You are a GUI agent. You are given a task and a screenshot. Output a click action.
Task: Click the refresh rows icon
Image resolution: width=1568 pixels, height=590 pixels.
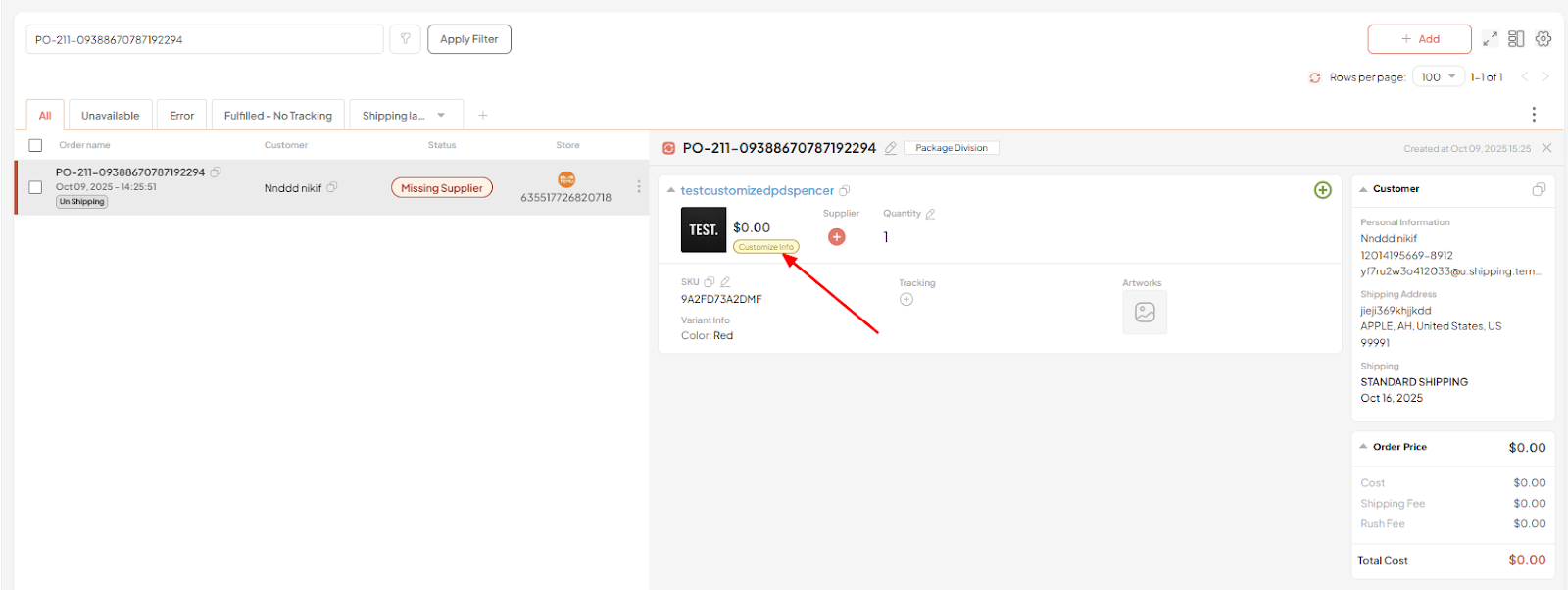point(1315,77)
